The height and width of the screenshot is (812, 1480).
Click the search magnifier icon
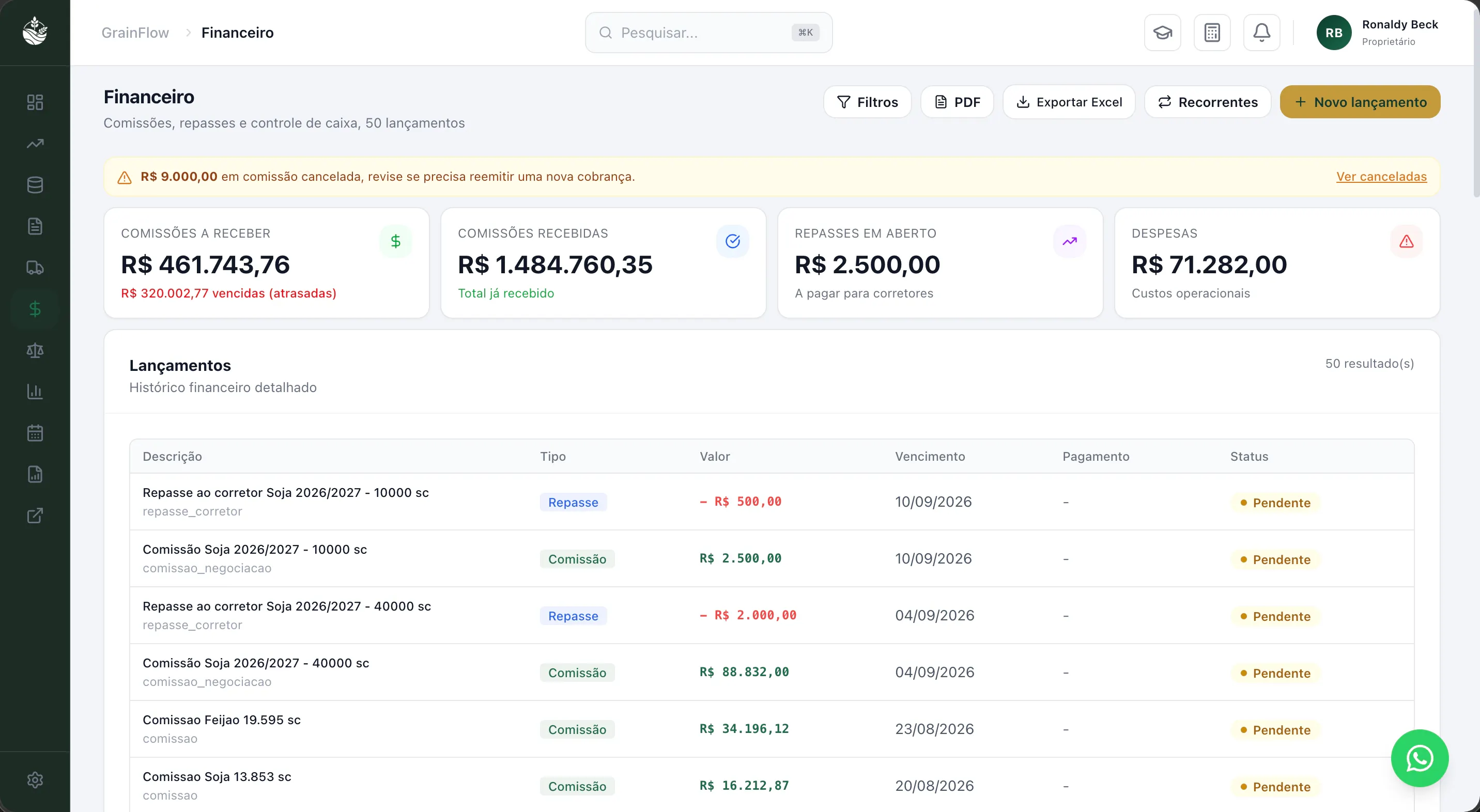click(x=605, y=33)
